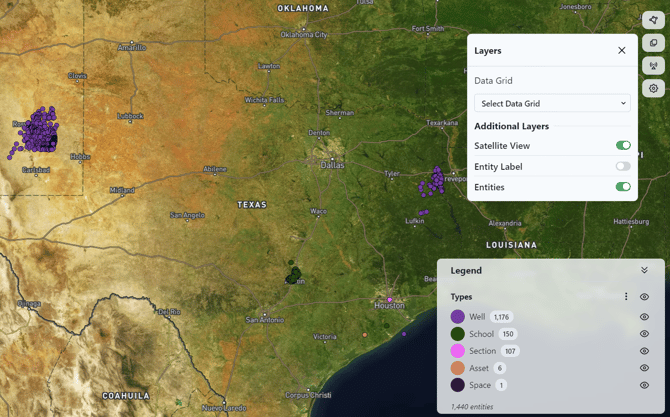Open map settings gear icon
The image size is (670, 417).
point(653,88)
